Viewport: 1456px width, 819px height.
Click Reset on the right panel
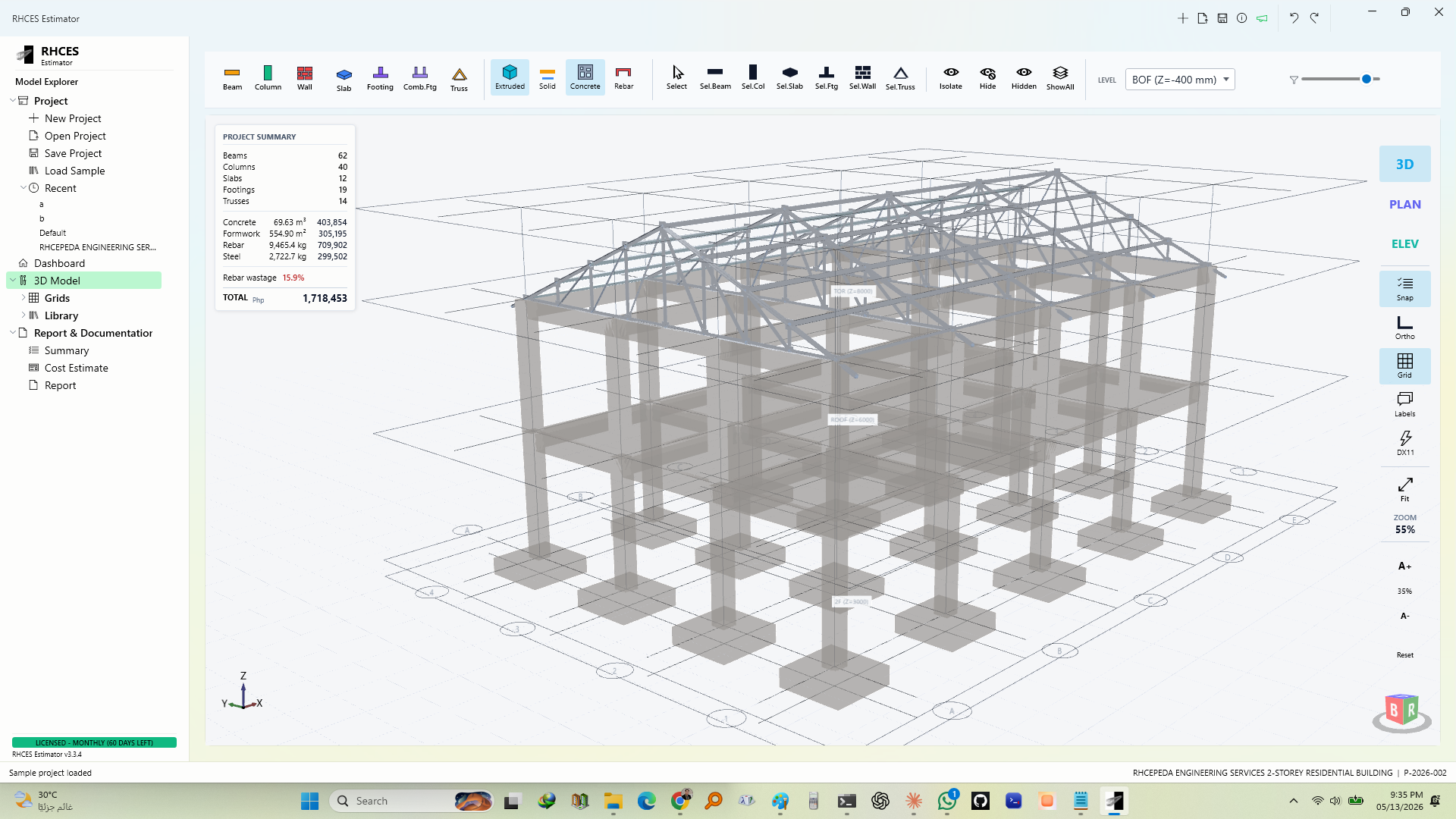1404,654
